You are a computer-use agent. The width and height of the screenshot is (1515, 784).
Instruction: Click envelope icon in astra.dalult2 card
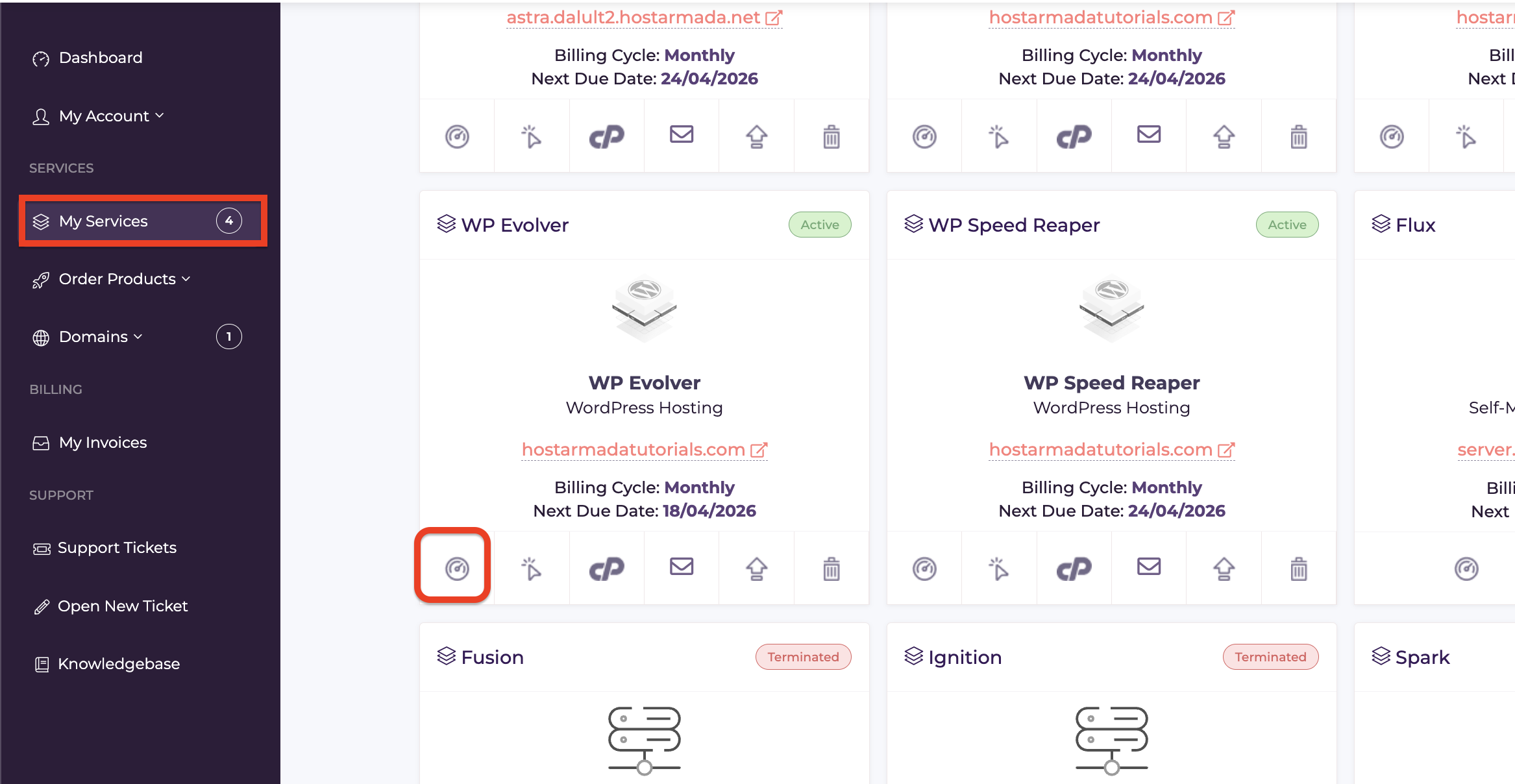click(x=681, y=134)
